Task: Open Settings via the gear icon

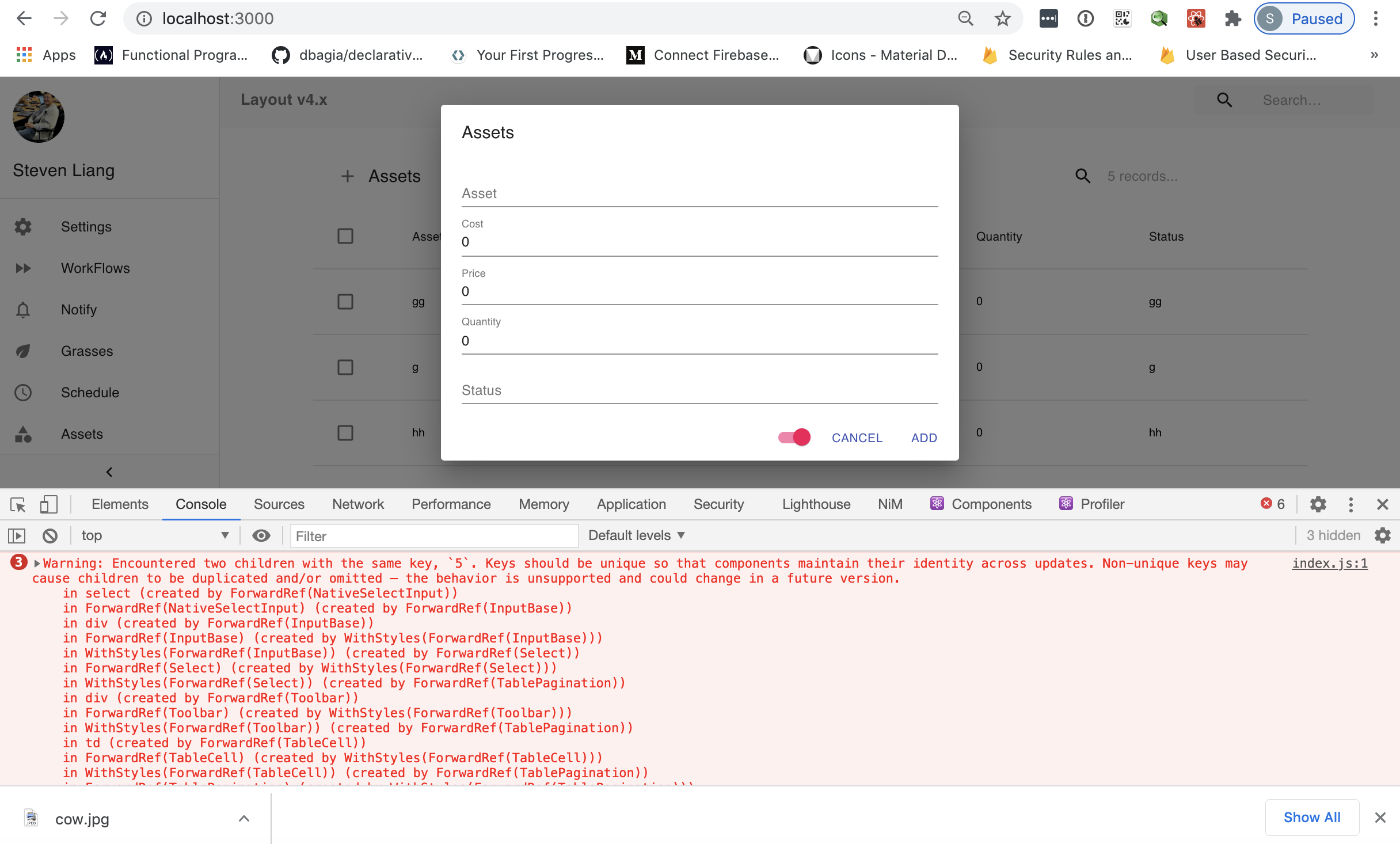Action: pos(23,226)
